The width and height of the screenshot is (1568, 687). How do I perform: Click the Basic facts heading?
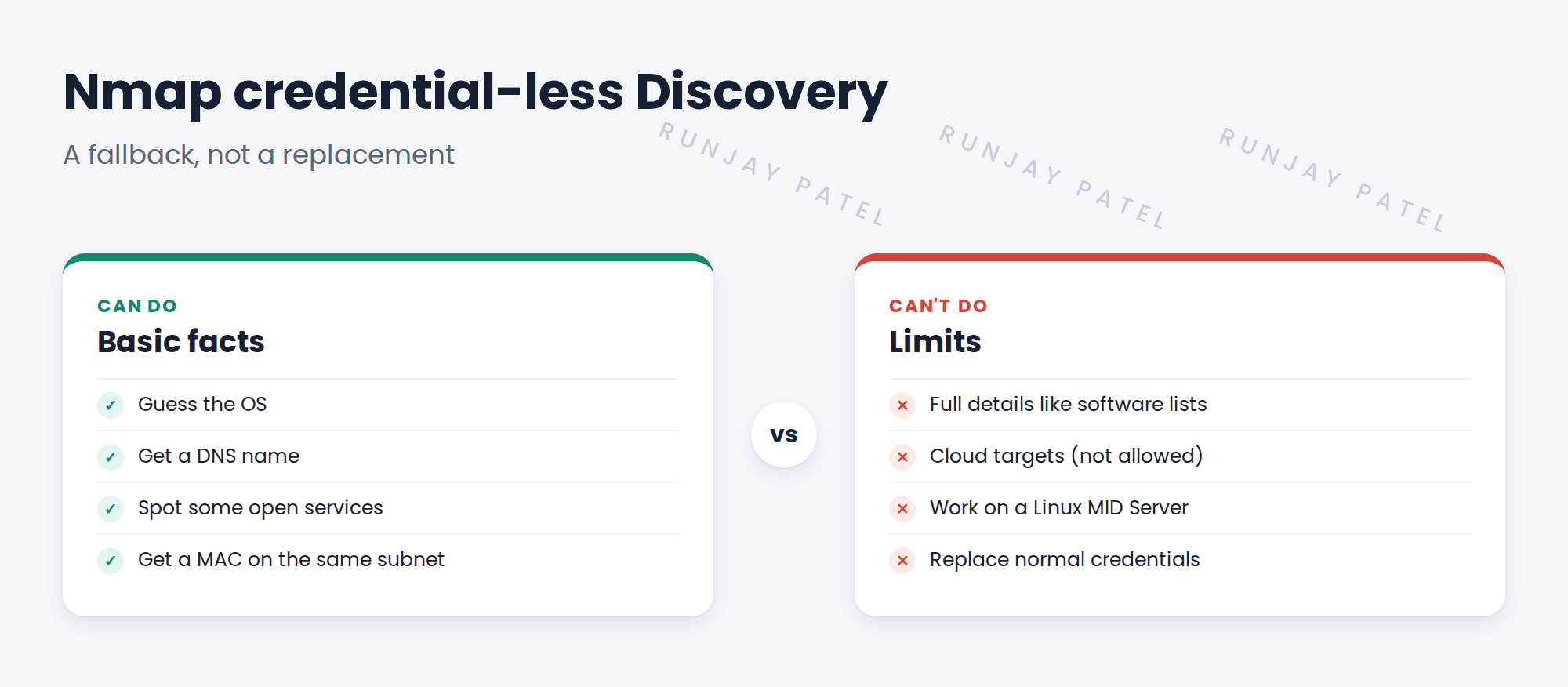[x=181, y=341]
